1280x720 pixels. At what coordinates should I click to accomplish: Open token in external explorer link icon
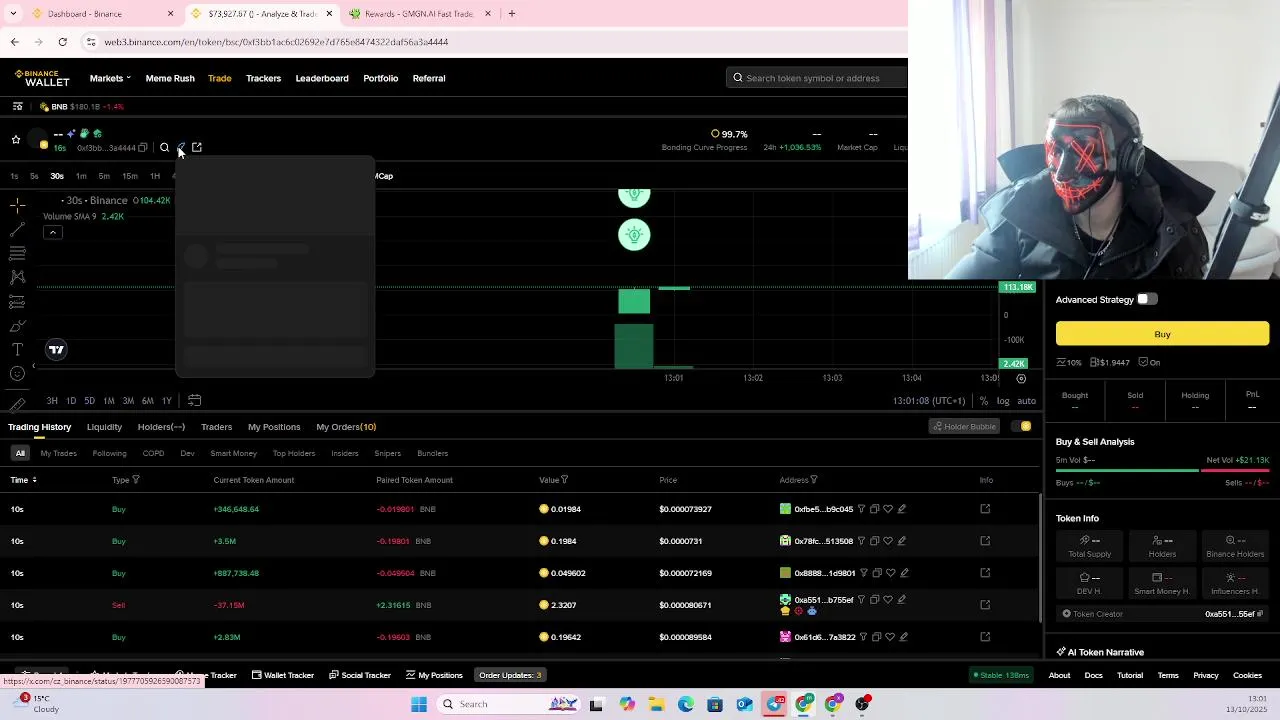(x=197, y=148)
